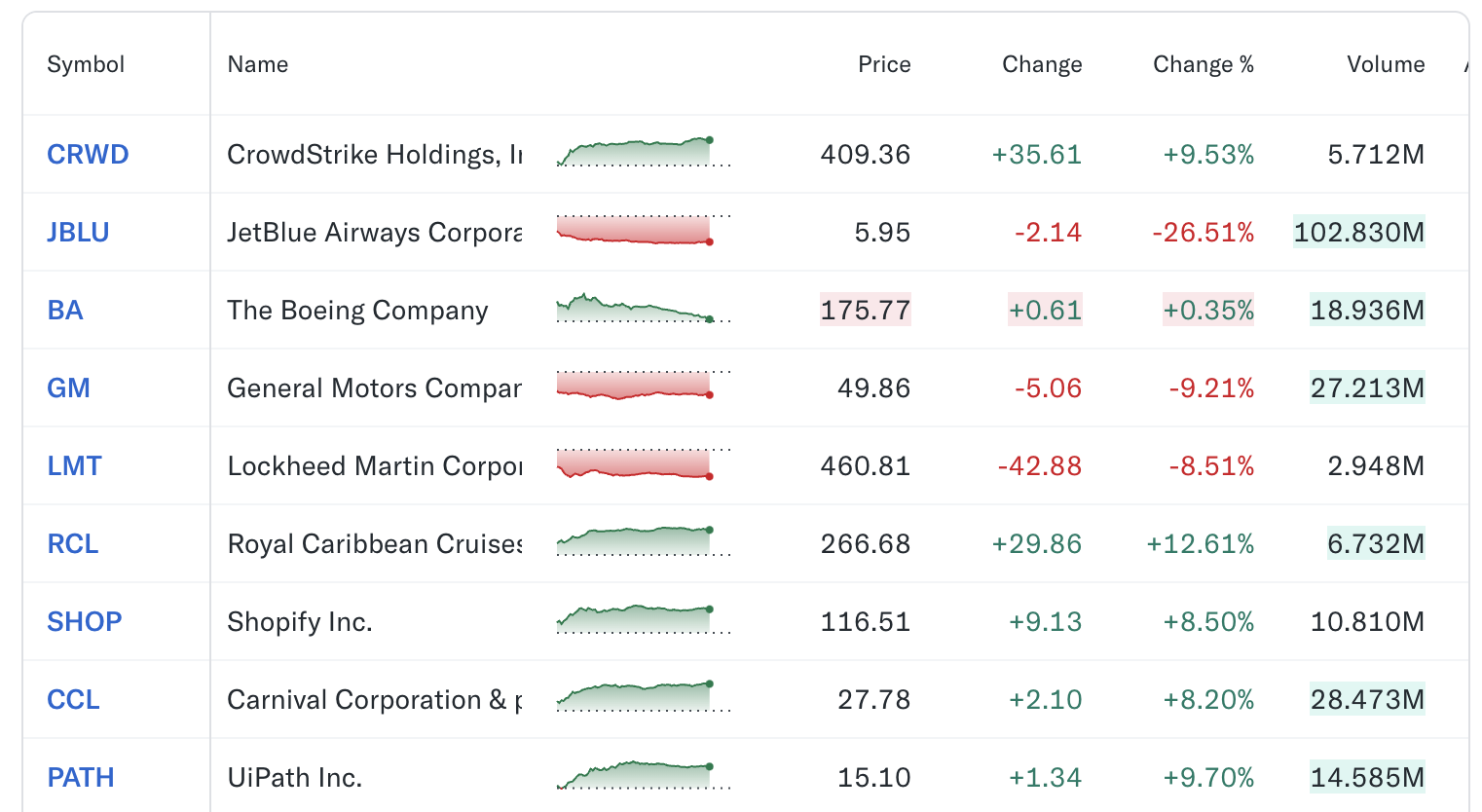Open the PATH ticker symbol
Viewport: 1482px width, 812px height.
tap(81, 778)
